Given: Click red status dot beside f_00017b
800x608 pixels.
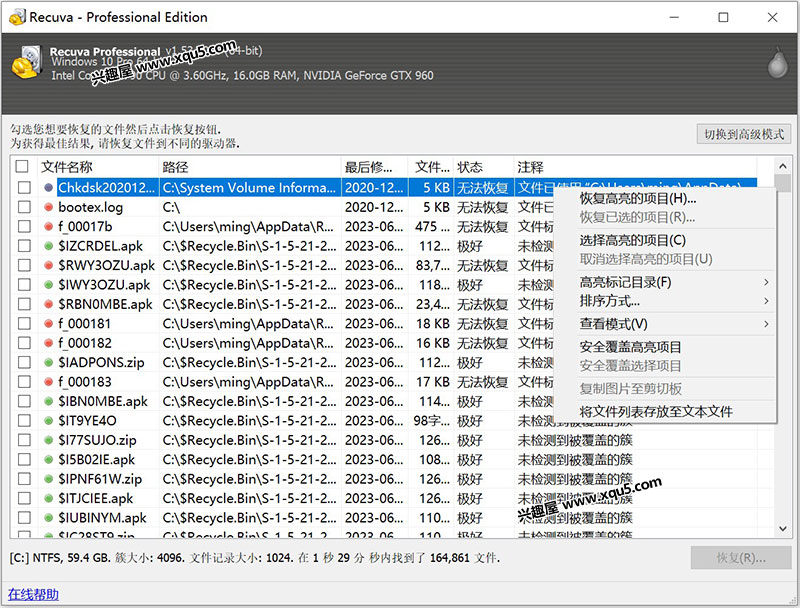Looking at the screenshot, I should [48, 226].
